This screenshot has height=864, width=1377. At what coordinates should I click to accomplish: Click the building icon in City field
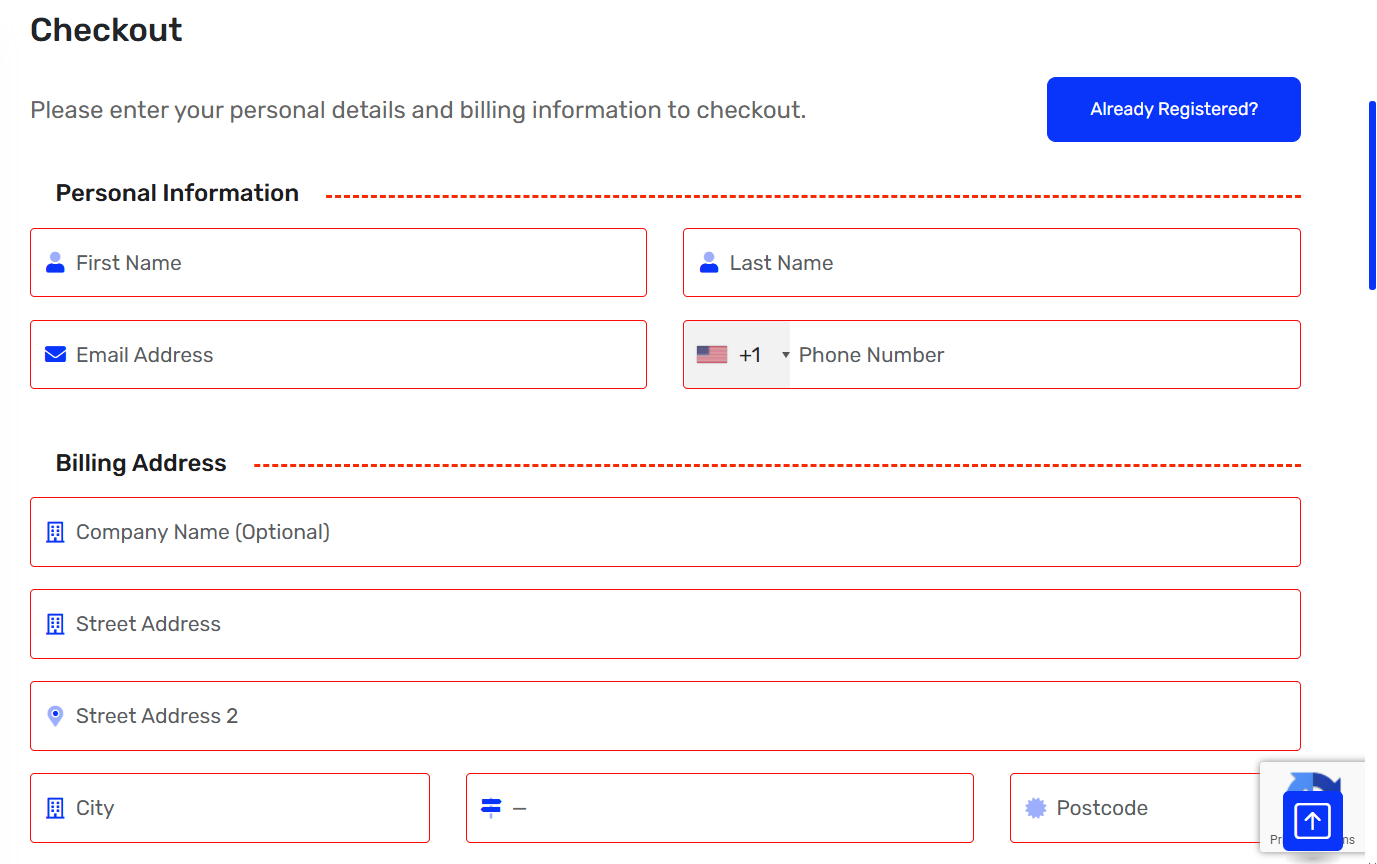tap(56, 808)
